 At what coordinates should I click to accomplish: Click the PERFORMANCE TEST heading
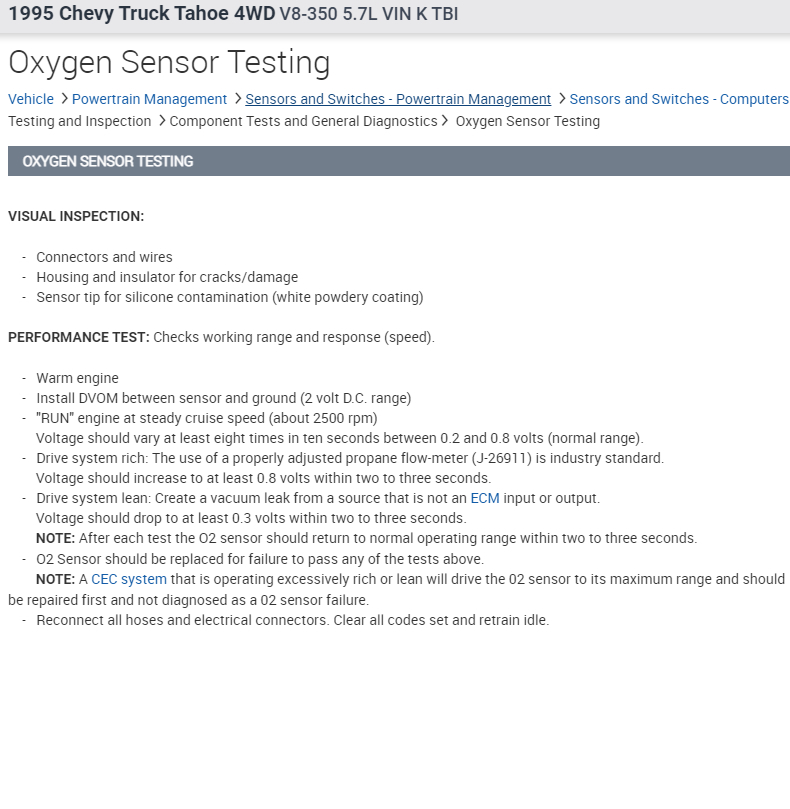point(79,337)
